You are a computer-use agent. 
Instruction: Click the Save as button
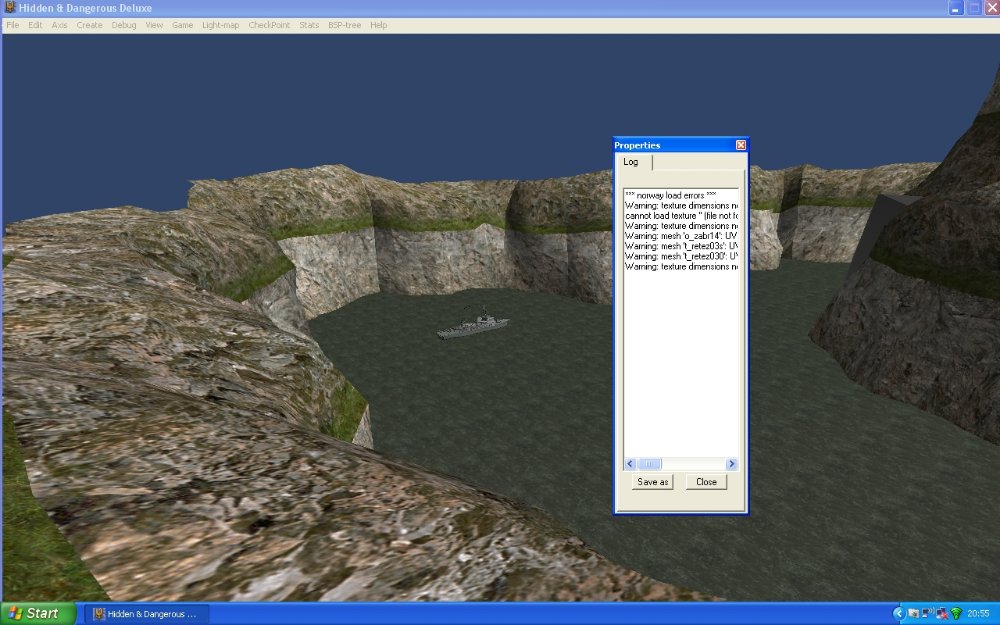652,482
